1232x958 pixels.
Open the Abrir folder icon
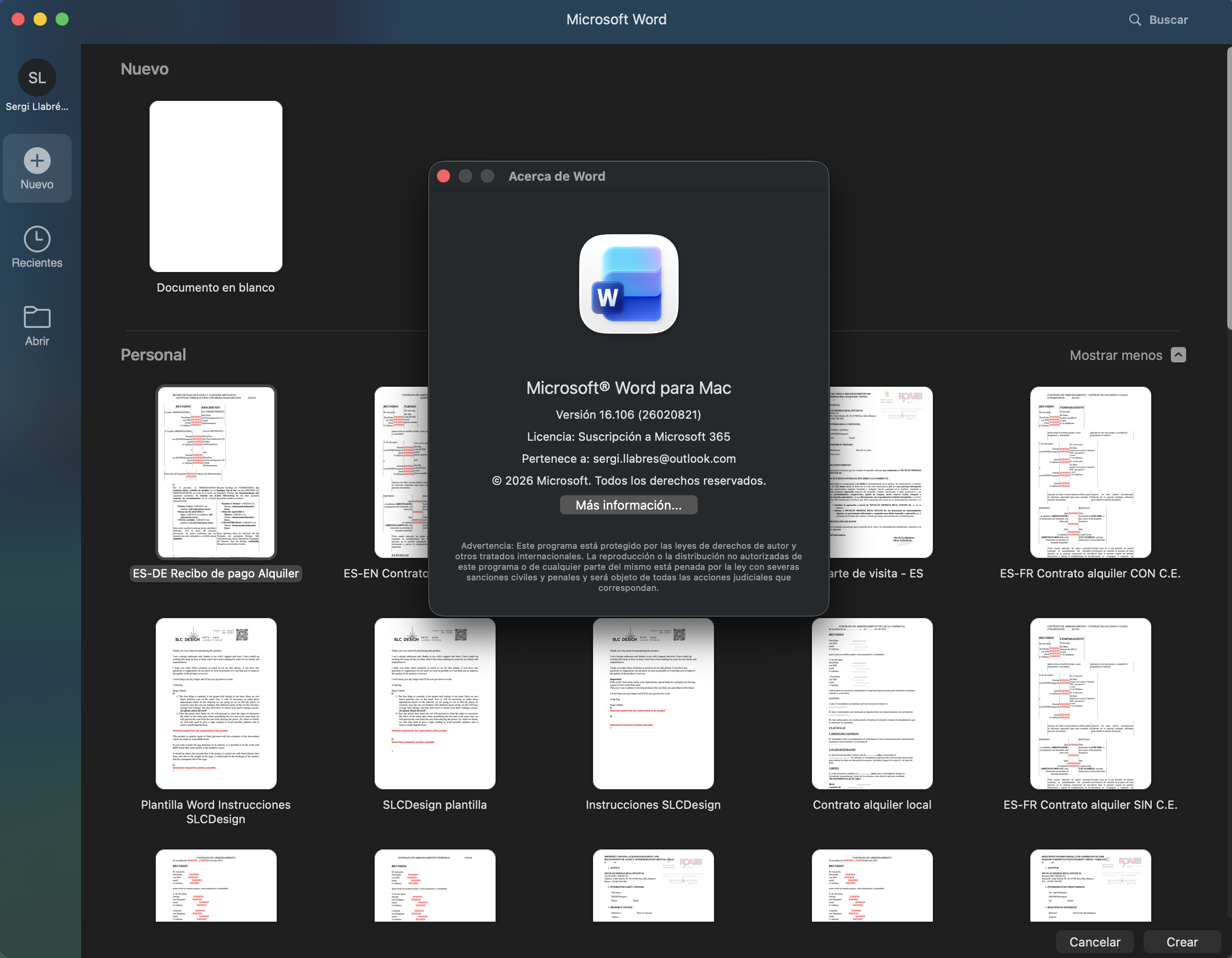pos(37,317)
